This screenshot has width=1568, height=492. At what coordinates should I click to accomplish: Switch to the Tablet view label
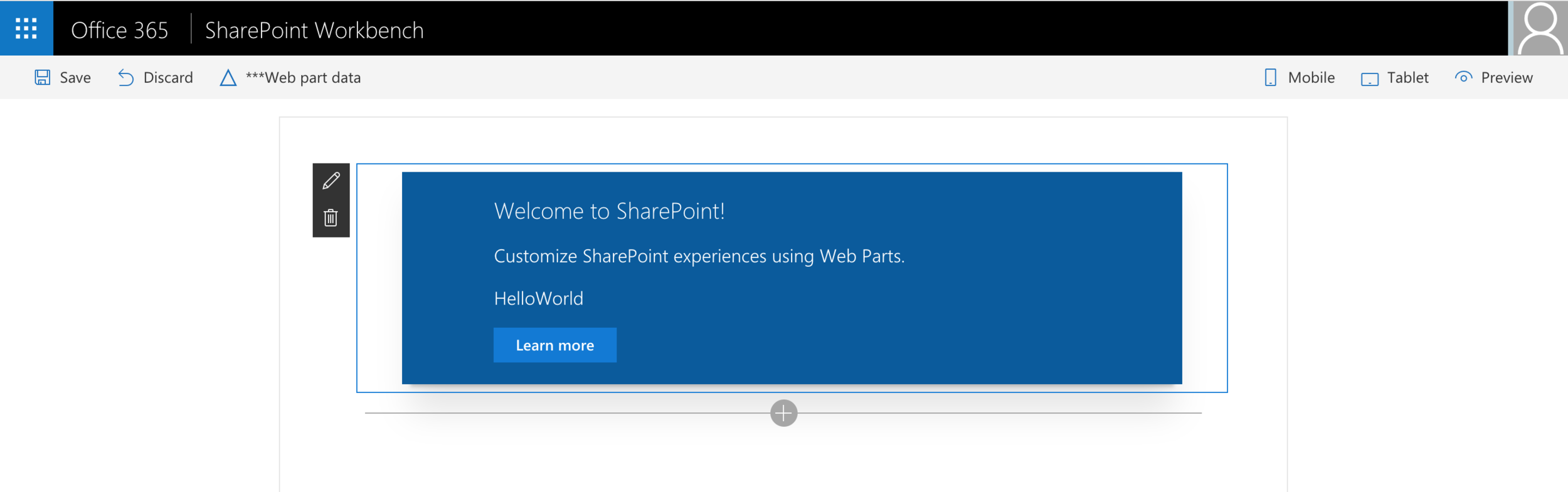1407,77
